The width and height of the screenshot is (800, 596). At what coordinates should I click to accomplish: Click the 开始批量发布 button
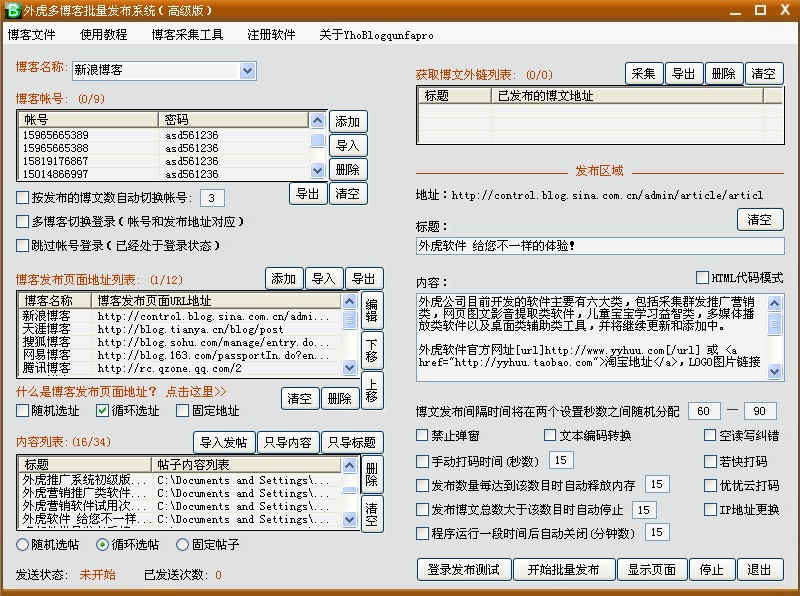click(564, 569)
